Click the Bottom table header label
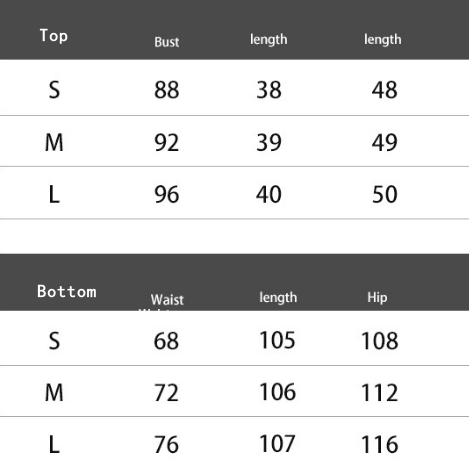 [x=67, y=291]
